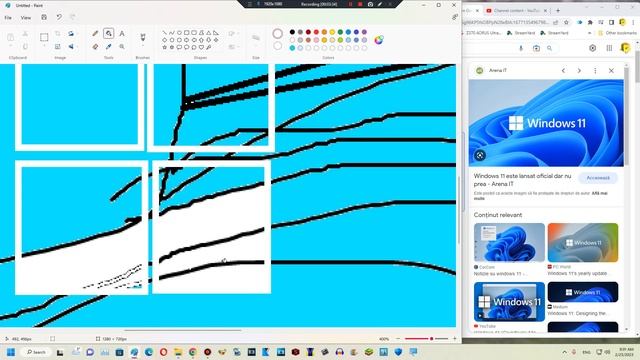The image size is (640, 360).
Task: Open the Size line-thickness control in Paint
Action: click(x=256, y=38)
